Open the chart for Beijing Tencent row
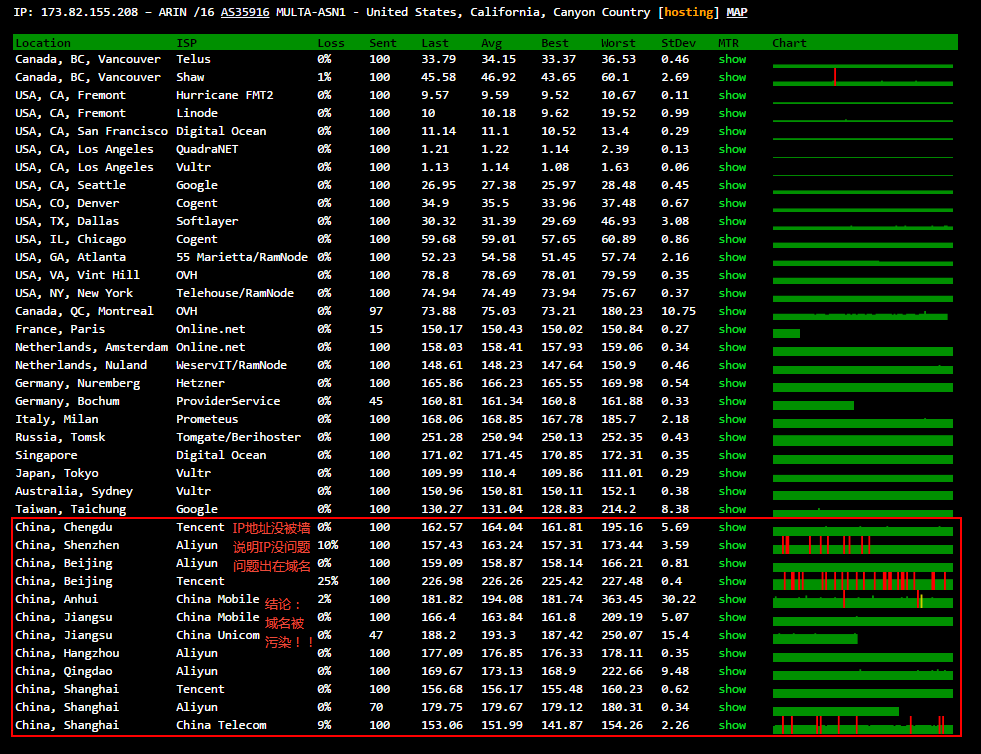Image resolution: width=981 pixels, height=754 pixels. click(863, 581)
